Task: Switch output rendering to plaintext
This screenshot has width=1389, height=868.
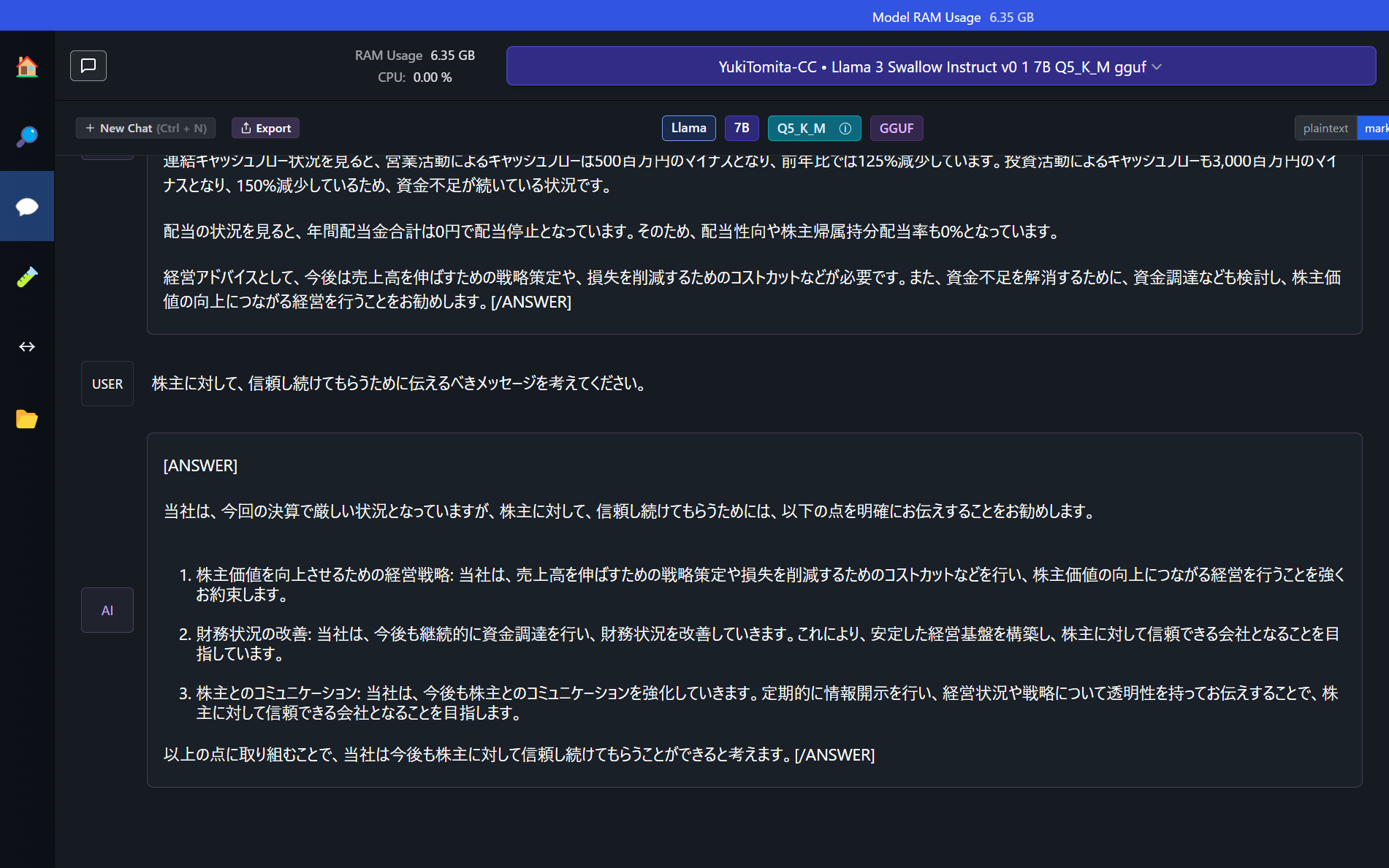Action: 1325,128
